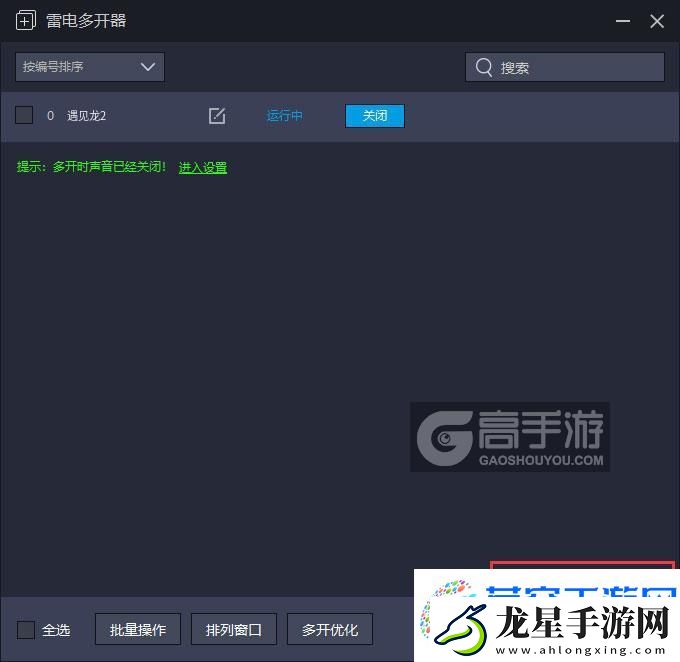Click the instance index number 0
This screenshot has width=680, height=662.
[x=50, y=115]
